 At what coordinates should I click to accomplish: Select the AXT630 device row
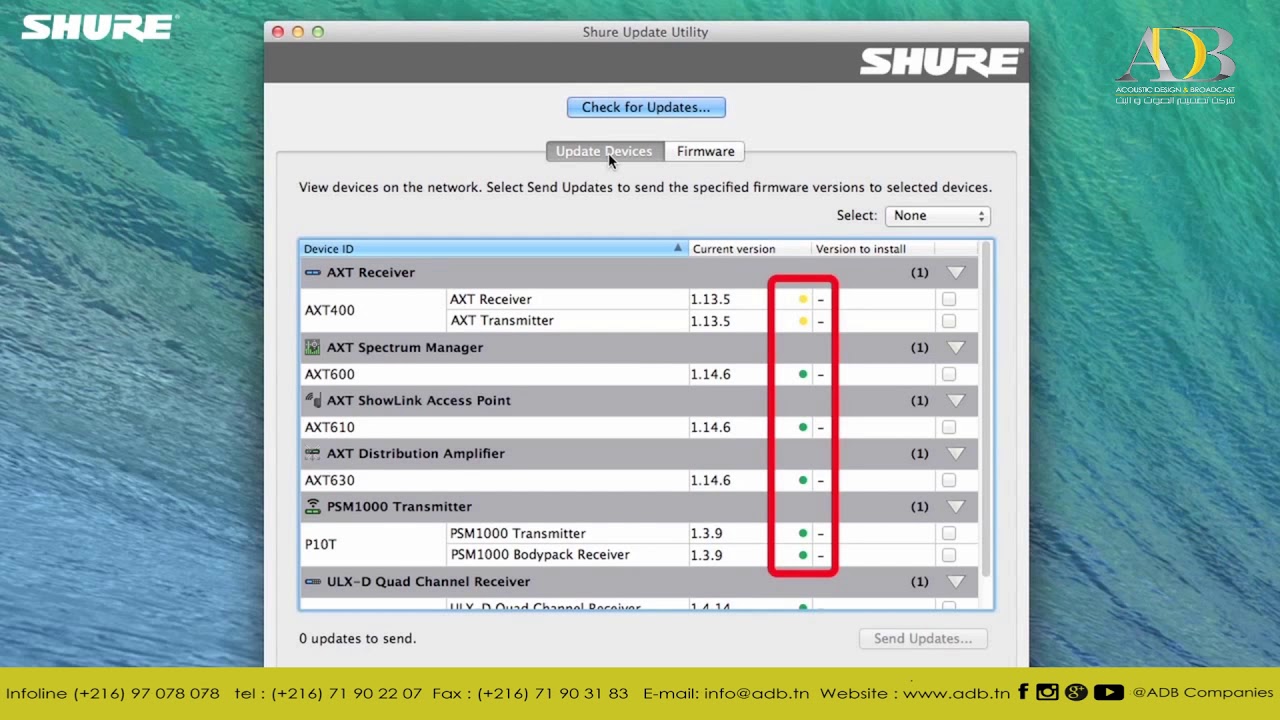pos(640,480)
